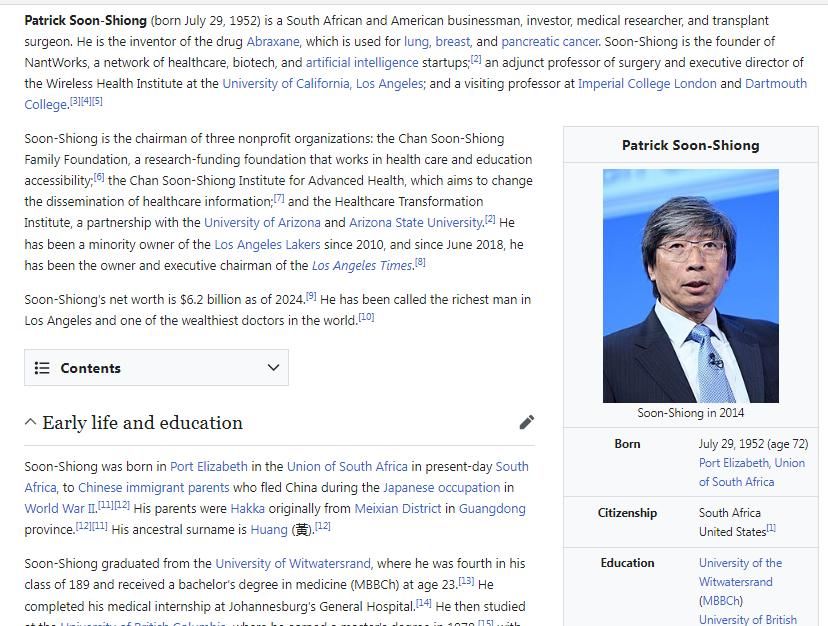Click the Born label in infobox
The image size is (828, 626).
627,444
